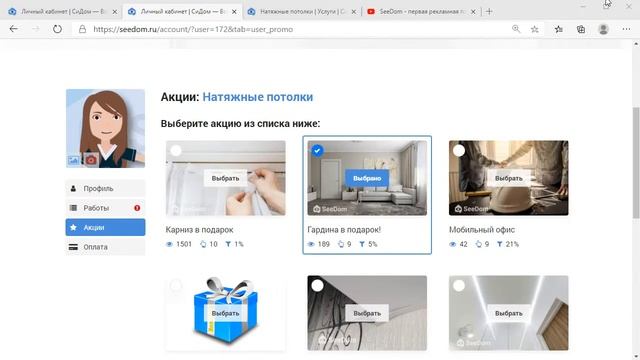This screenshot has width=640, height=360.
Task: Click Выбрано on Гардина в подарок card
Action: tap(367, 178)
